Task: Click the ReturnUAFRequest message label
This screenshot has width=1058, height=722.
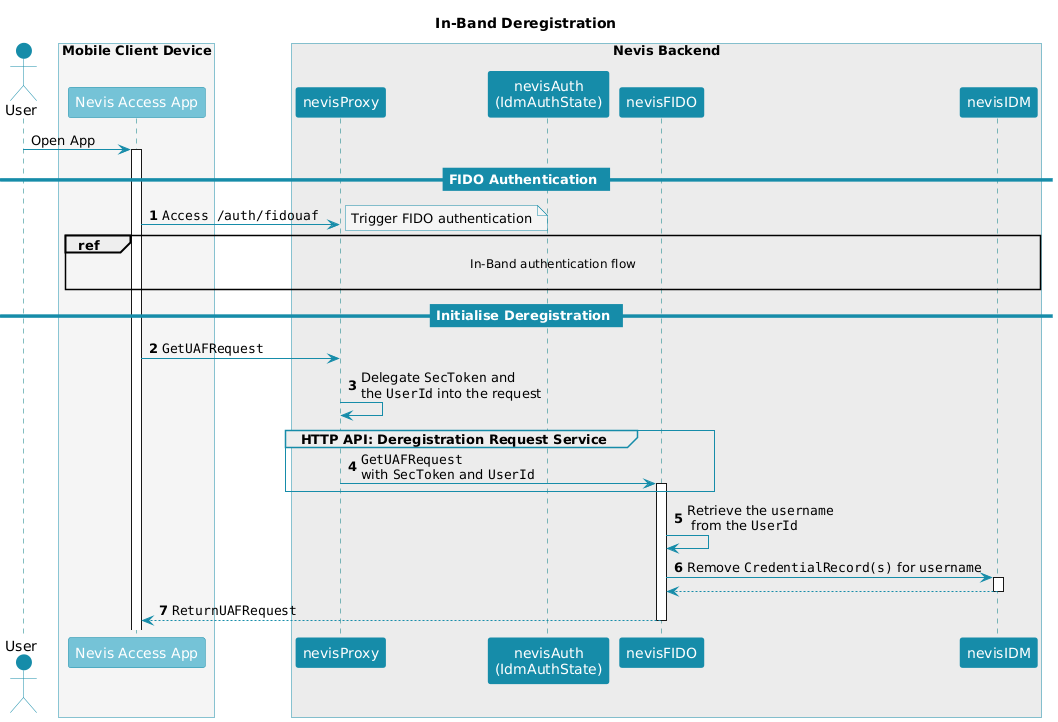Action: 233,610
